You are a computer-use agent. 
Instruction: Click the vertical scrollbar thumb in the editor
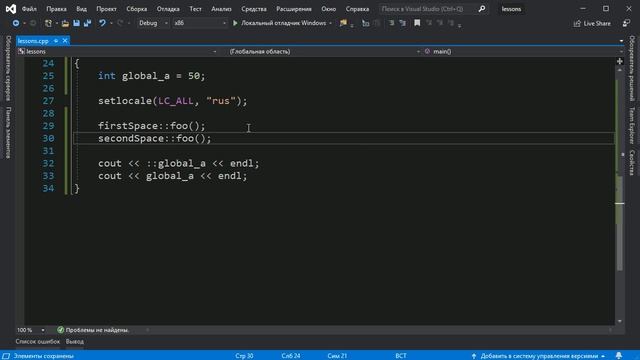click(x=620, y=222)
